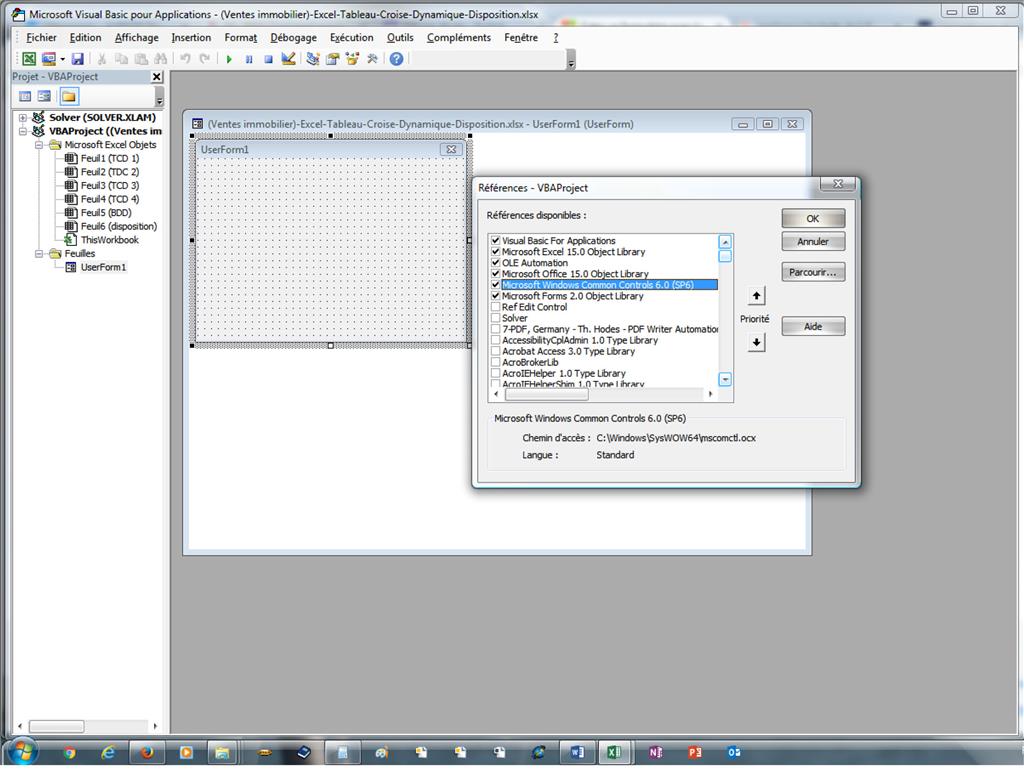Click the Copy toolbar icon
Image resolution: width=1024 pixels, height=777 pixels.
click(121, 59)
